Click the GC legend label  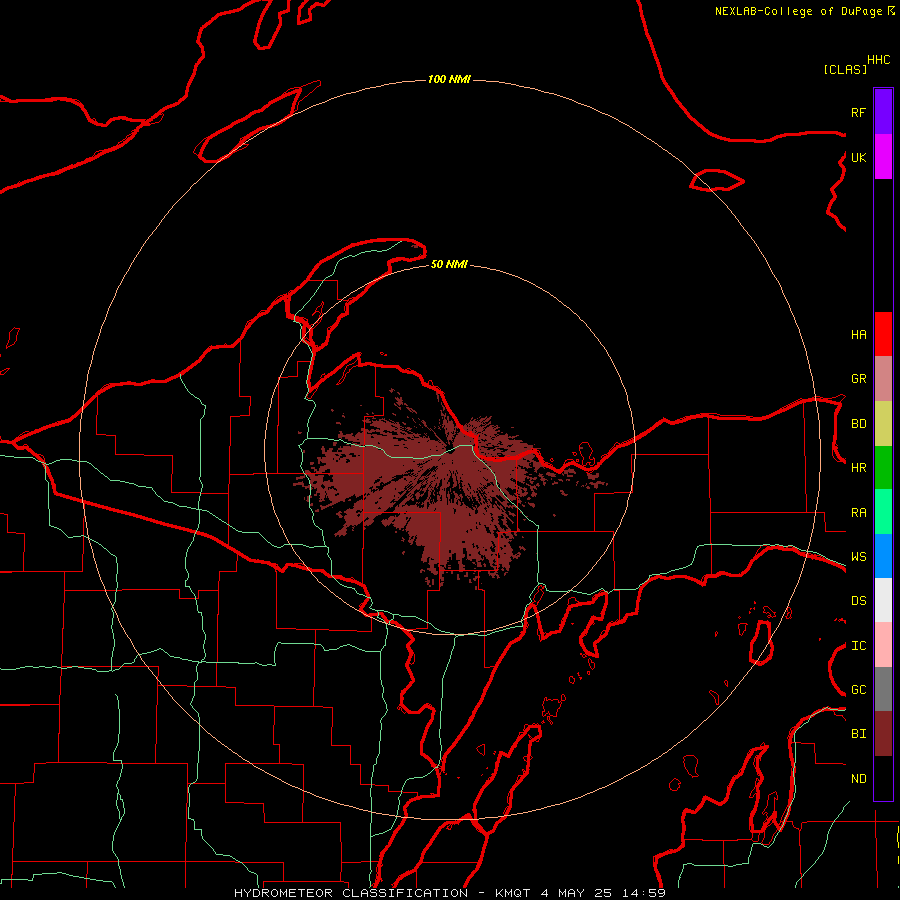(858, 690)
